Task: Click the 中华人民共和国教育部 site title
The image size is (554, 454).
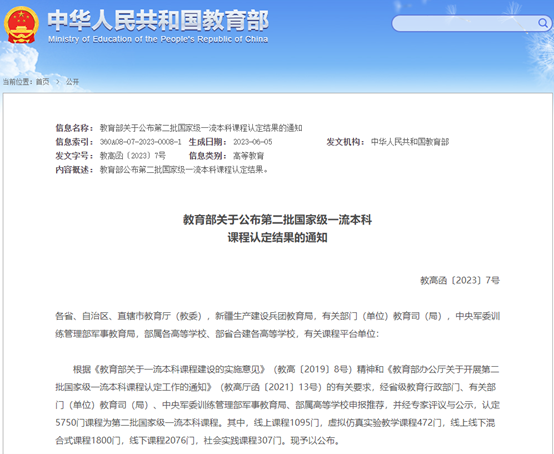Action: point(158,20)
